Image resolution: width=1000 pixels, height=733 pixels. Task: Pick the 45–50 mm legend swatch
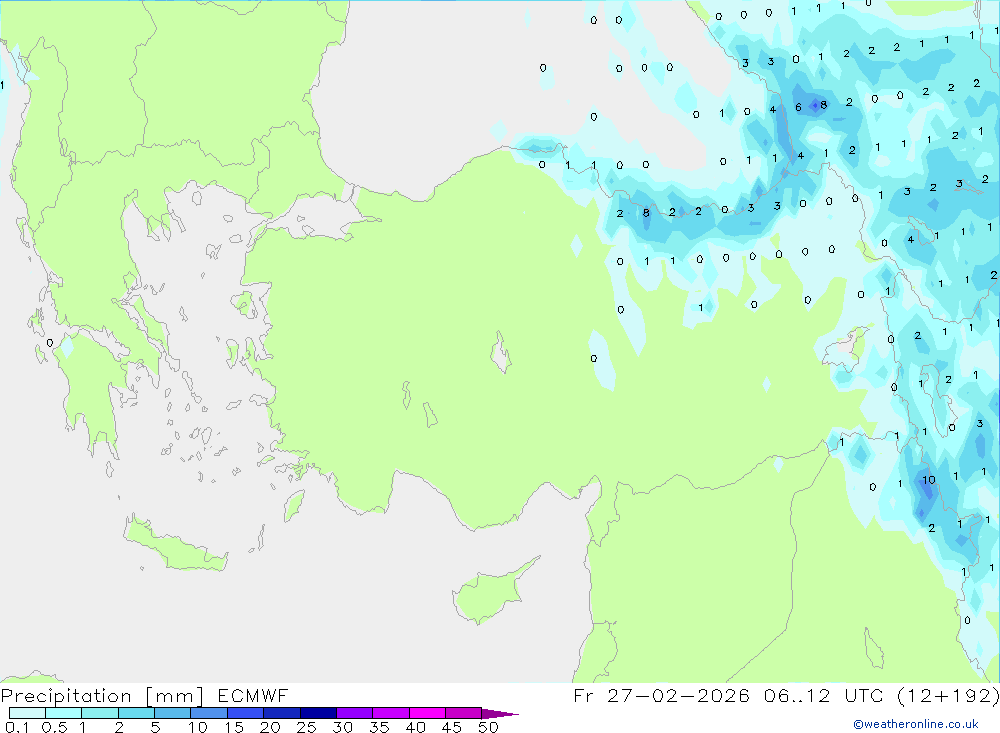pyautogui.click(x=464, y=713)
